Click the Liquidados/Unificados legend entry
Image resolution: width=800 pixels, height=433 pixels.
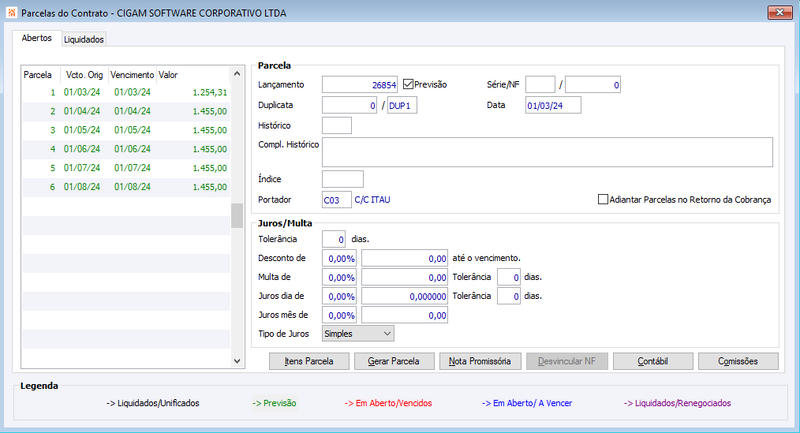point(153,403)
